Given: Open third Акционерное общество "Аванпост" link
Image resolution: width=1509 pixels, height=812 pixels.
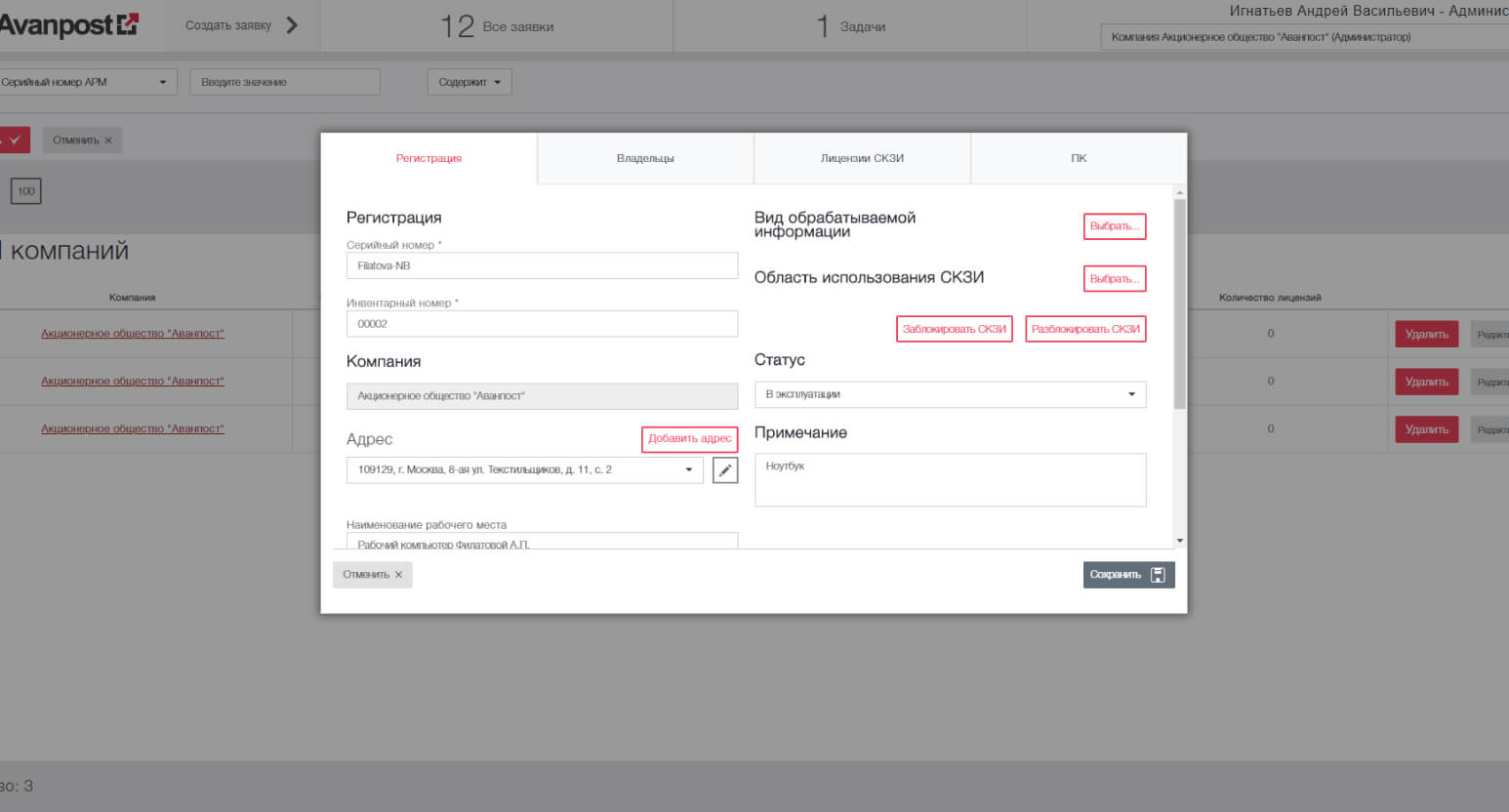Looking at the screenshot, I should 133,429.
